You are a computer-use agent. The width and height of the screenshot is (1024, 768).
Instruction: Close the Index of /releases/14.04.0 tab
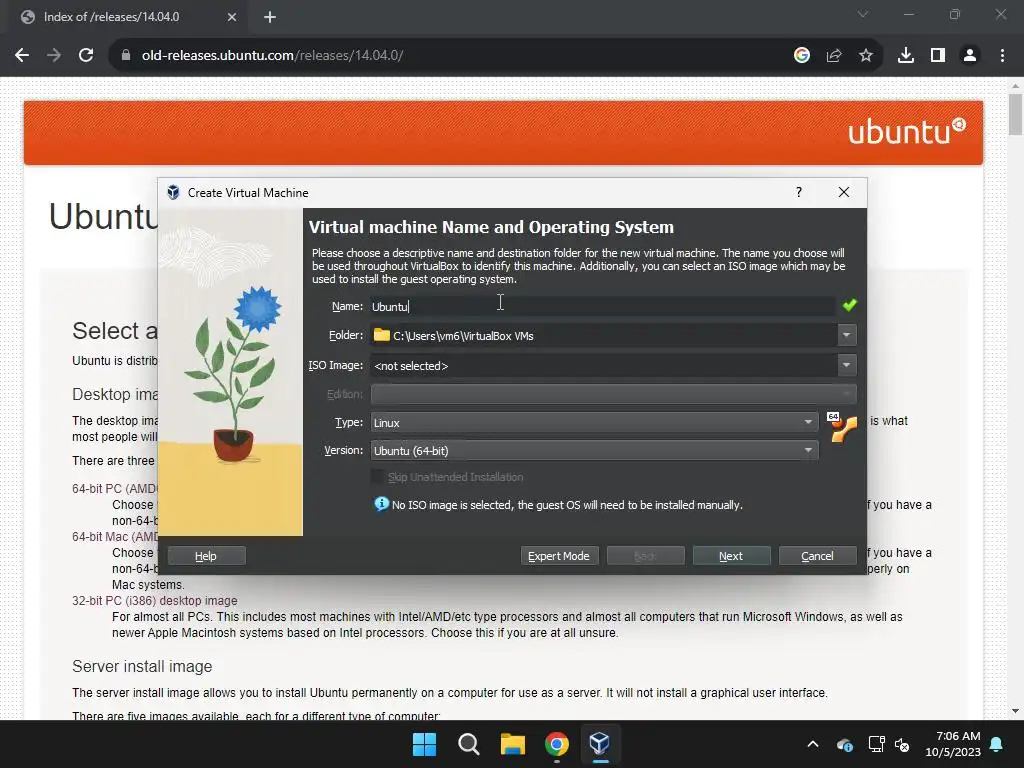coord(232,17)
